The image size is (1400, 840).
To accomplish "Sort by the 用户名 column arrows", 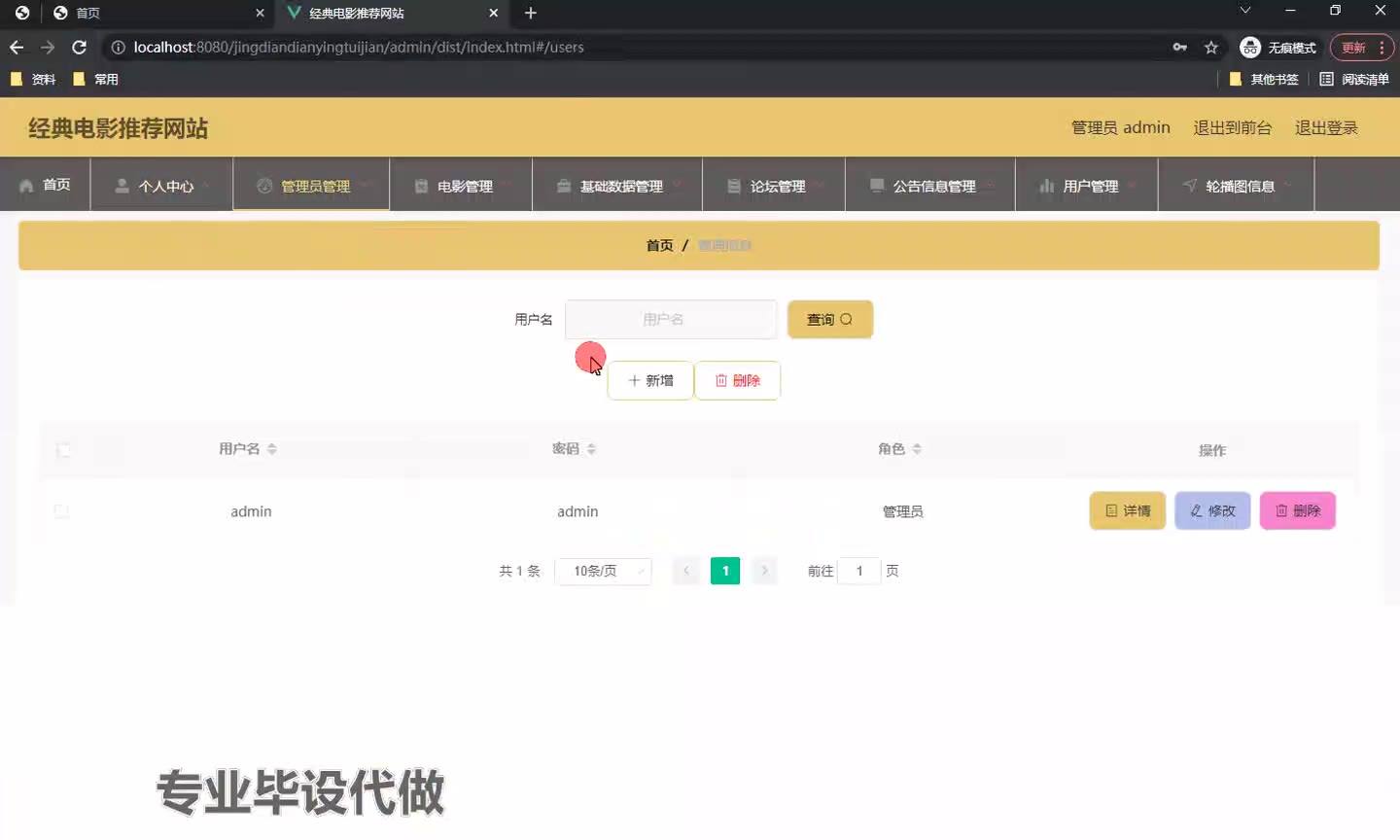I will tap(272, 448).
